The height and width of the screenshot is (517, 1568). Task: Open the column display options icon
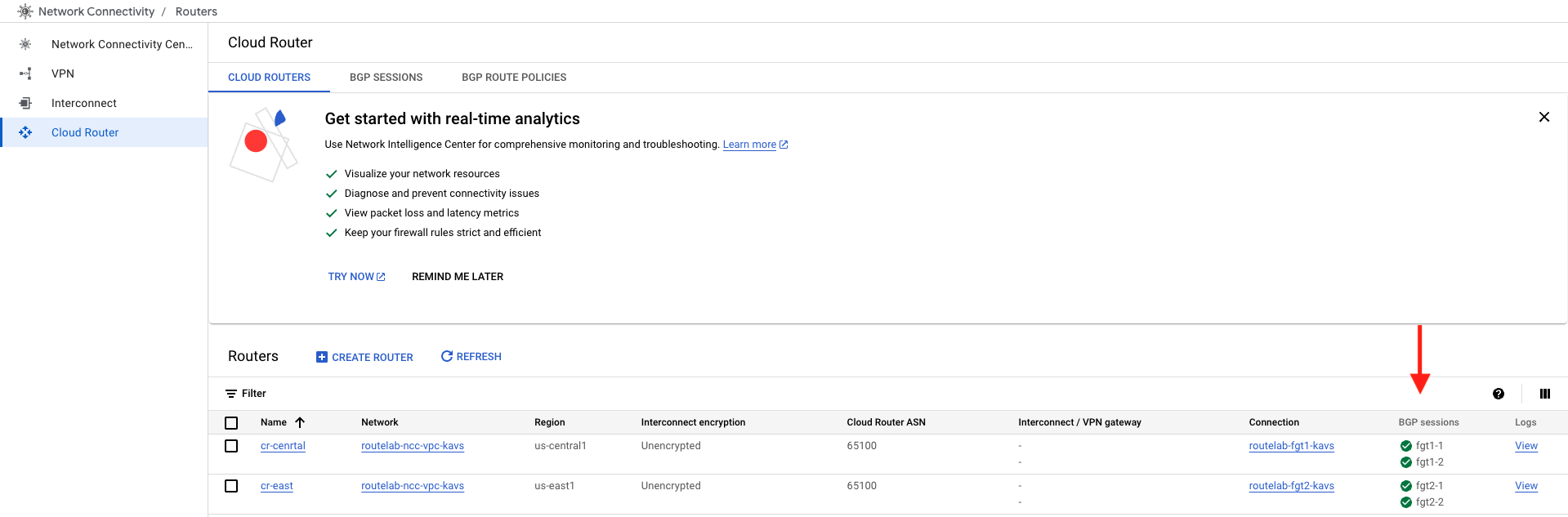pyautogui.click(x=1544, y=394)
